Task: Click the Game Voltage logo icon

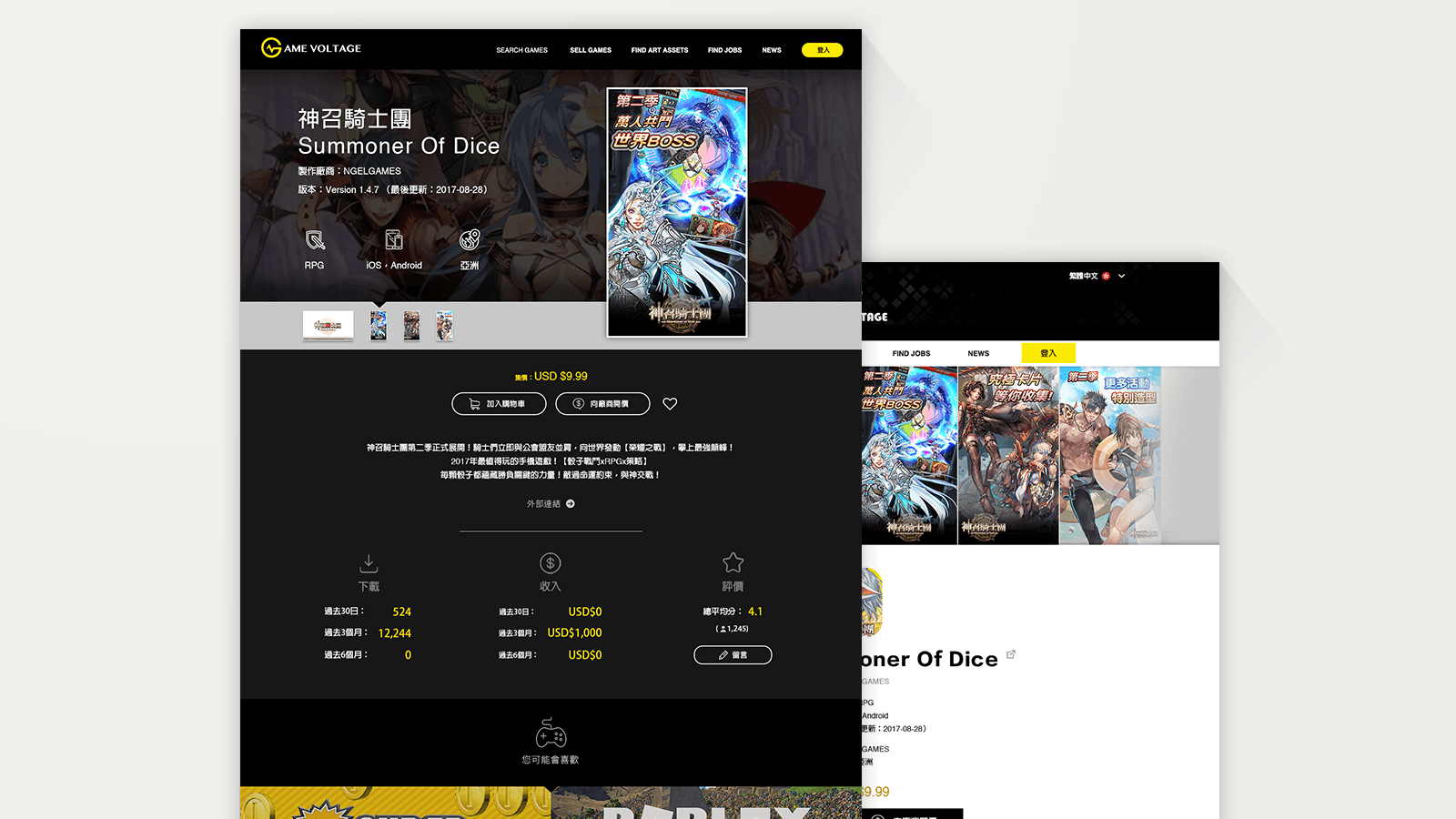Action: [x=271, y=47]
